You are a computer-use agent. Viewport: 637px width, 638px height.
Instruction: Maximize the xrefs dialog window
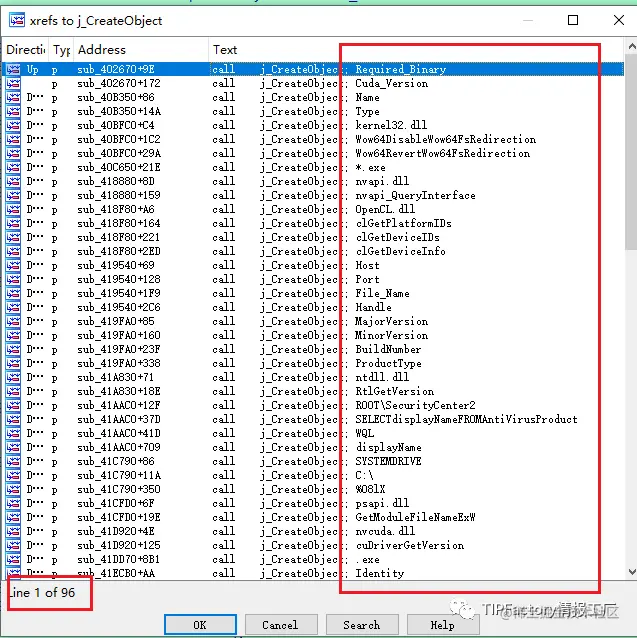pos(573,20)
